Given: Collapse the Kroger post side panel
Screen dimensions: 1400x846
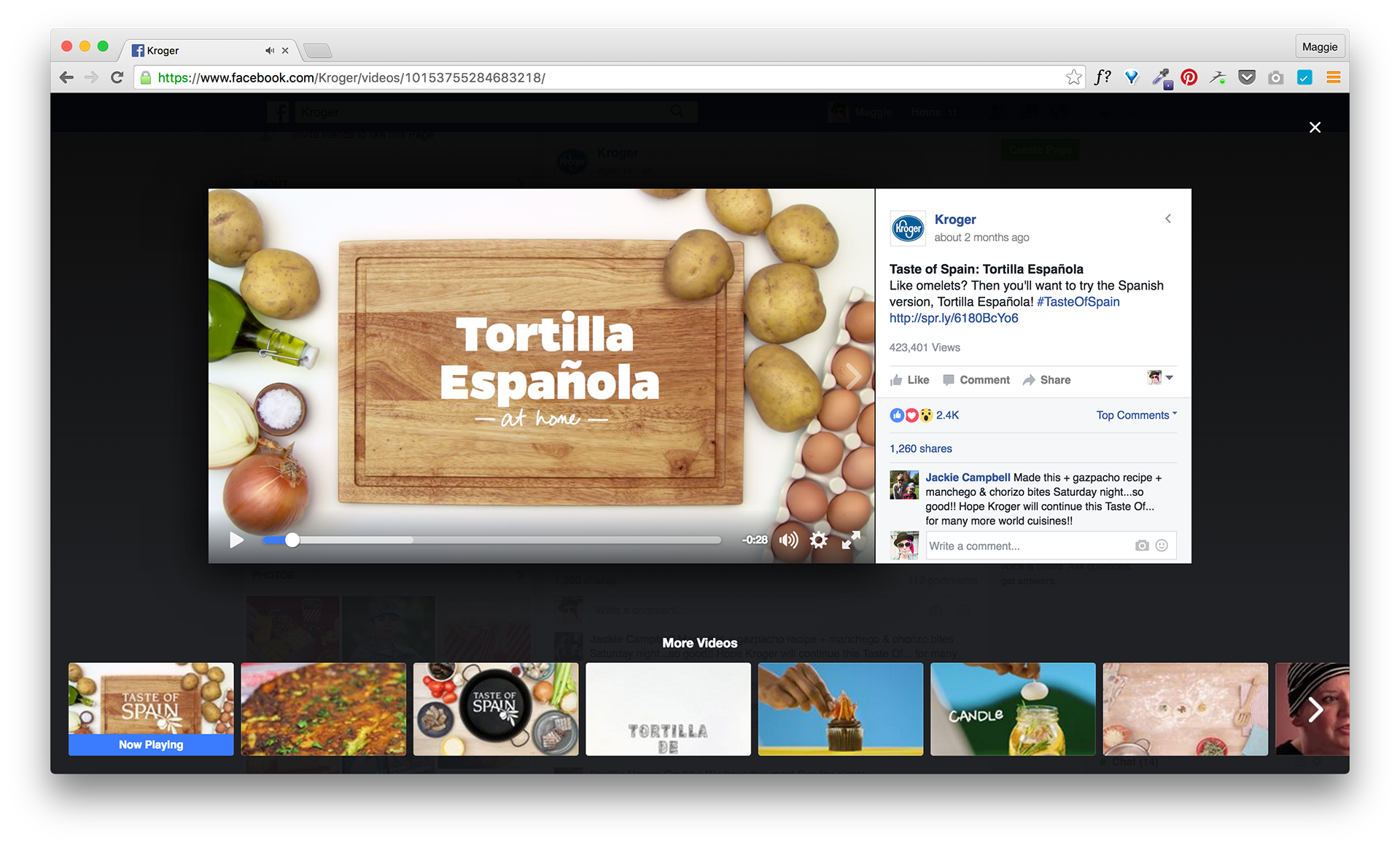Looking at the screenshot, I should coord(1168,219).
